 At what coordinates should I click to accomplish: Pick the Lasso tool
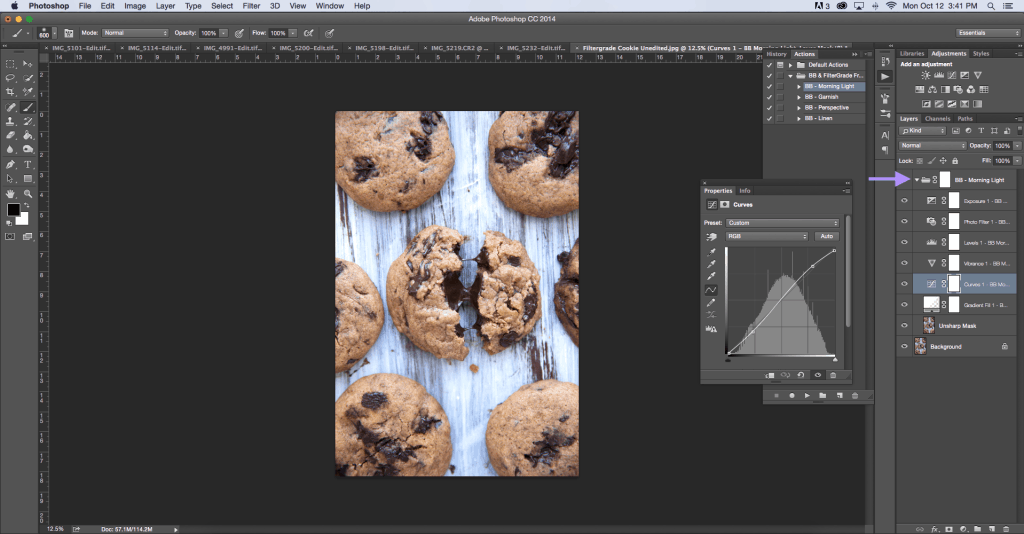(x=11, y=77)
